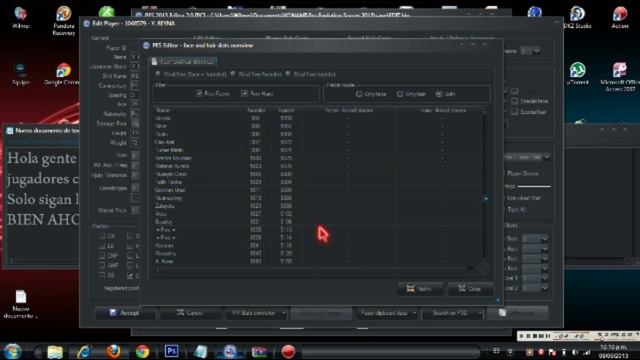The width and height of the screenshot is (640, 360).
Task: Sort by the Faceslot column header
Action: [x=256, y=110]
